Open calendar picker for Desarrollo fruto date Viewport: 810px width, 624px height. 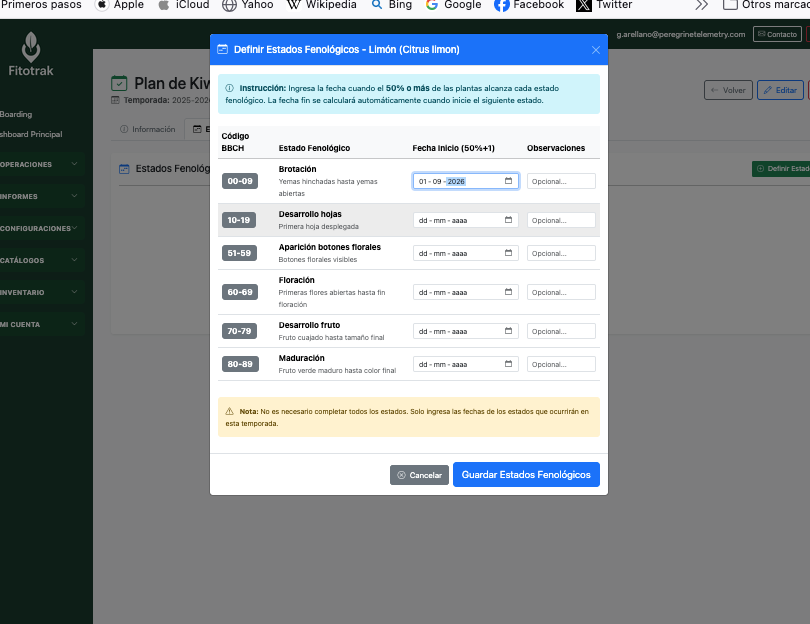coord(508,331)
